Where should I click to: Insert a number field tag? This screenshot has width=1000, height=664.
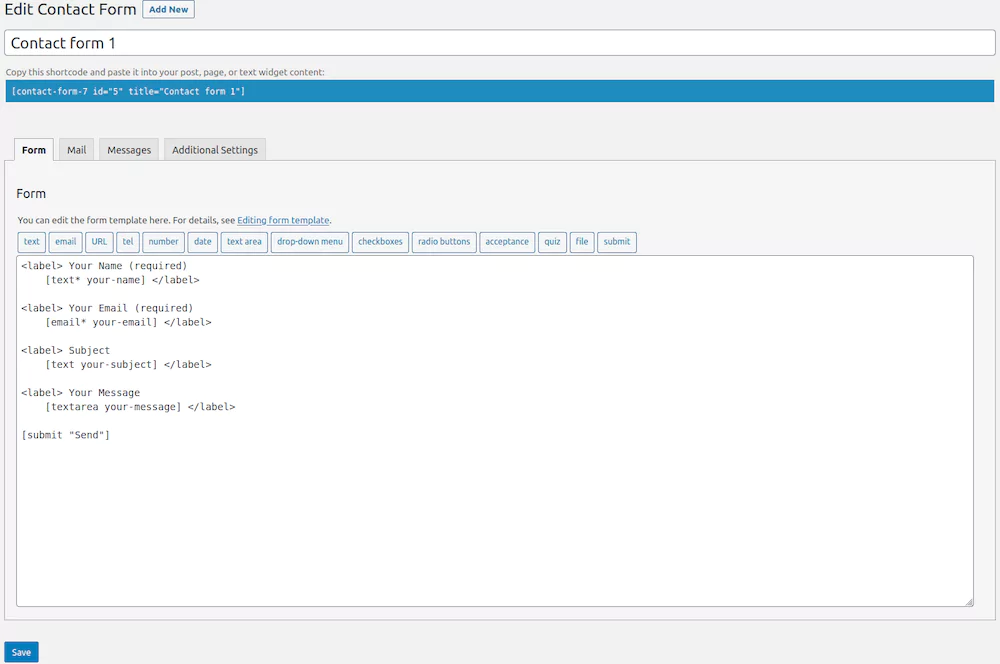click(x=164, y=242)
